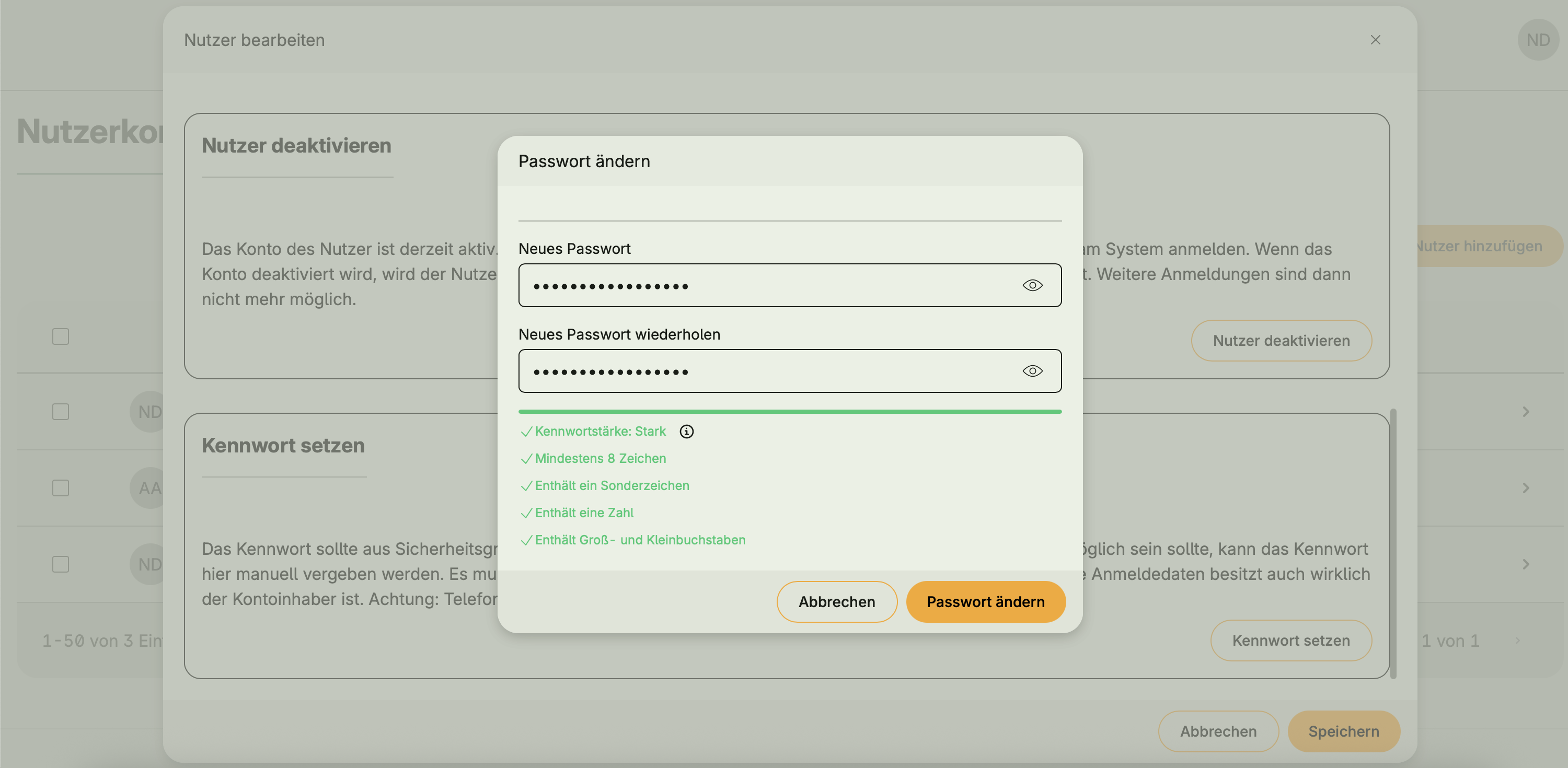Viewport: 1568px width, 768px height.
Task: Confirm with the orange Passwort ändern button
Action: (x=985, y=602)
